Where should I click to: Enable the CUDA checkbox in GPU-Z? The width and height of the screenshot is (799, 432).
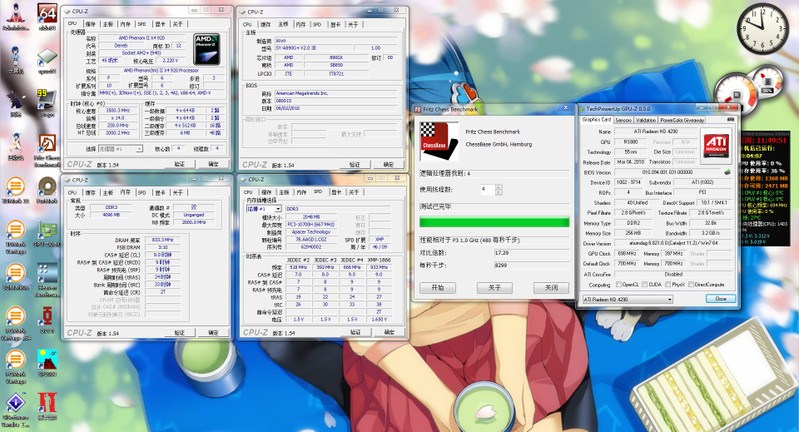[x=645, y=284]
